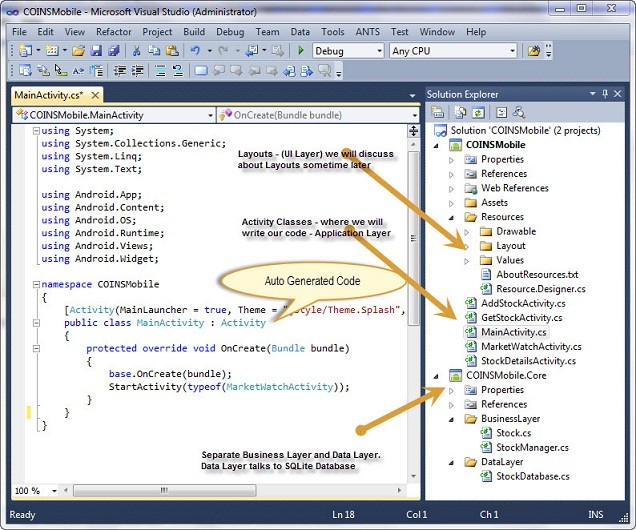
Task: Select AboutResources.txt file
Action: coord(537,275)
